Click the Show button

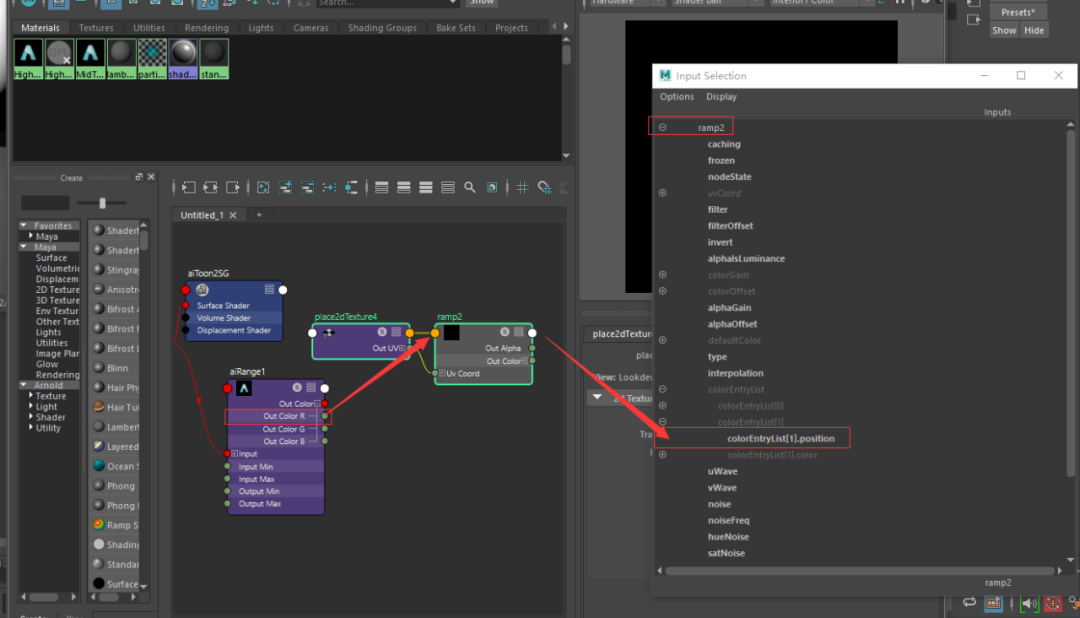coord(1004,30)
